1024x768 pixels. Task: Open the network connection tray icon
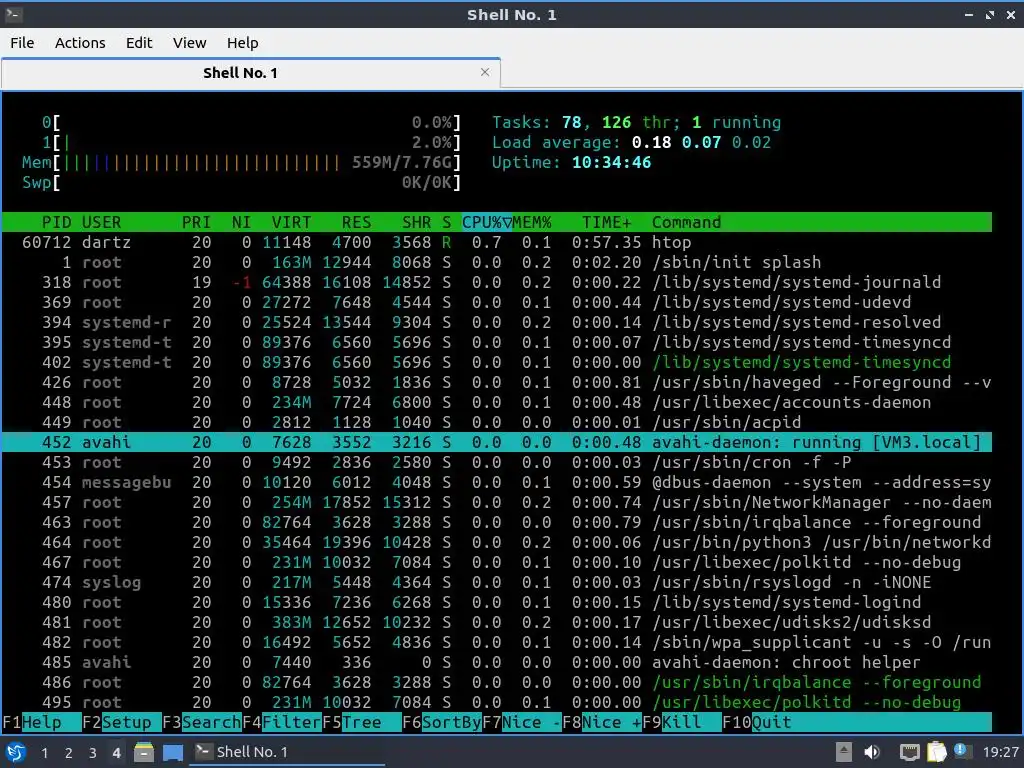pyautogui.click(x=909, y=752)
